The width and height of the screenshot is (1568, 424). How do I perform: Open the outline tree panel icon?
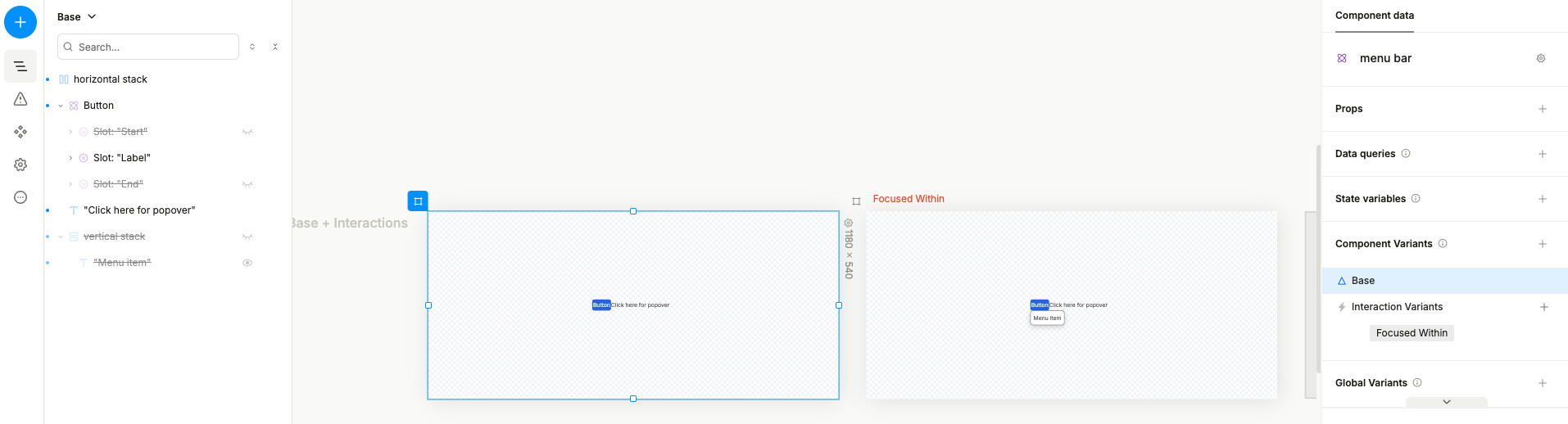20,66
